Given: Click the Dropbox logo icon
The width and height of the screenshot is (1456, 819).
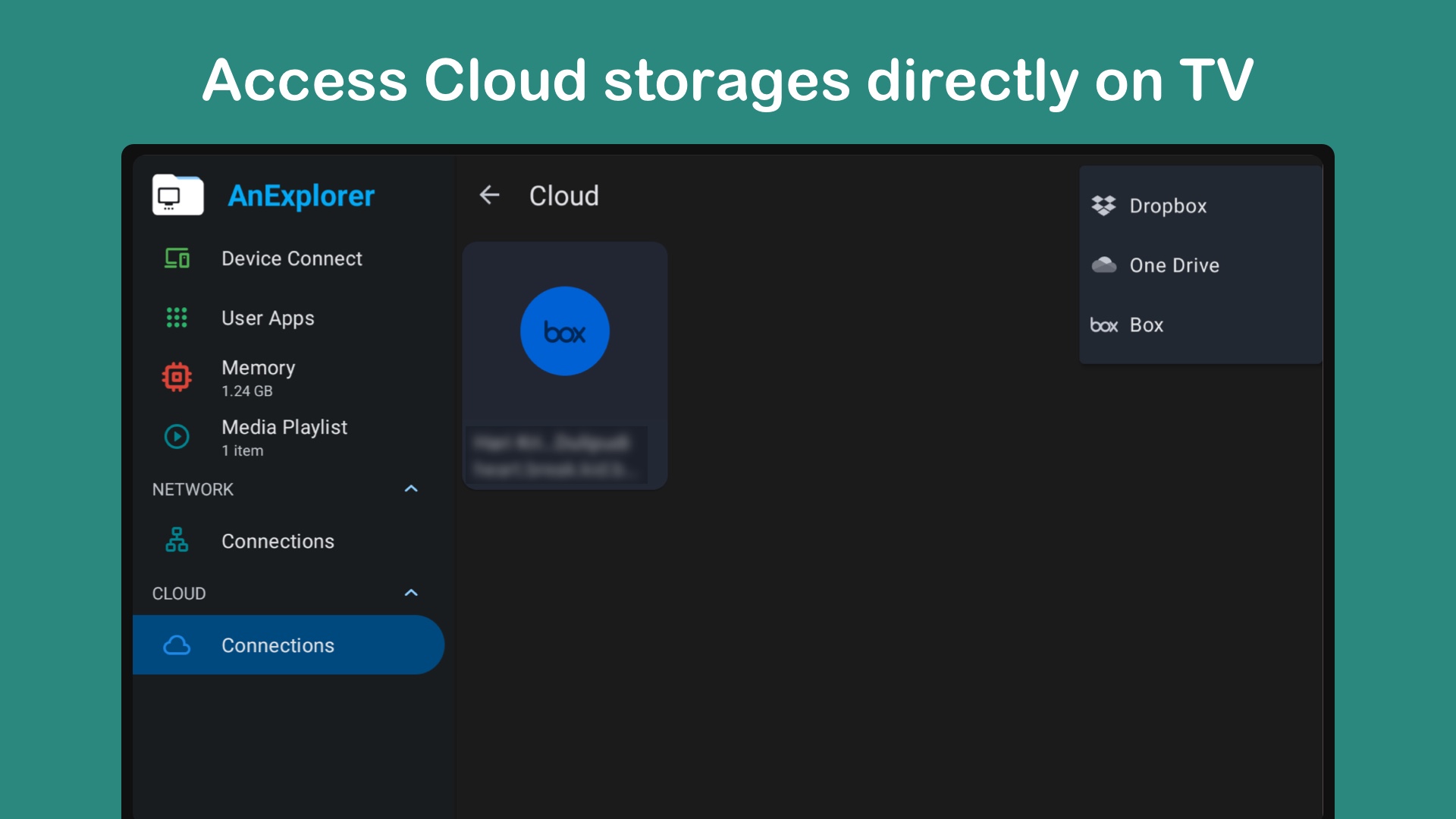Looking at the screenshot, I should click(x=1104, y=206).
